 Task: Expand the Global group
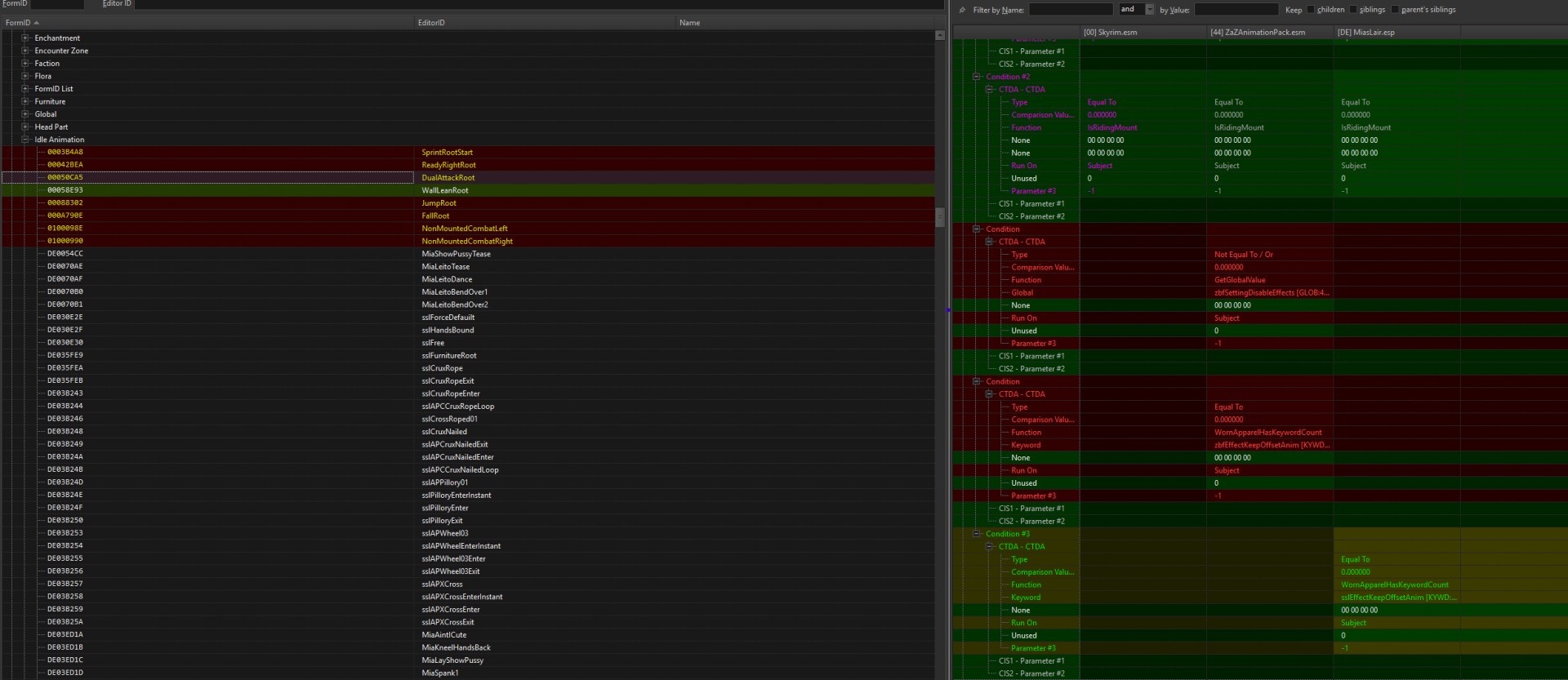coord(25,114)
